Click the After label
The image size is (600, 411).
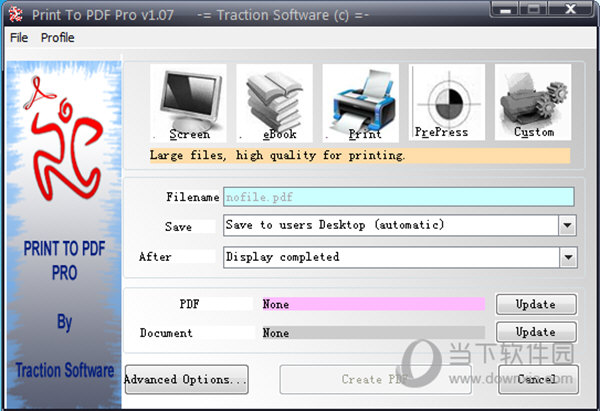tap(155, 256)
